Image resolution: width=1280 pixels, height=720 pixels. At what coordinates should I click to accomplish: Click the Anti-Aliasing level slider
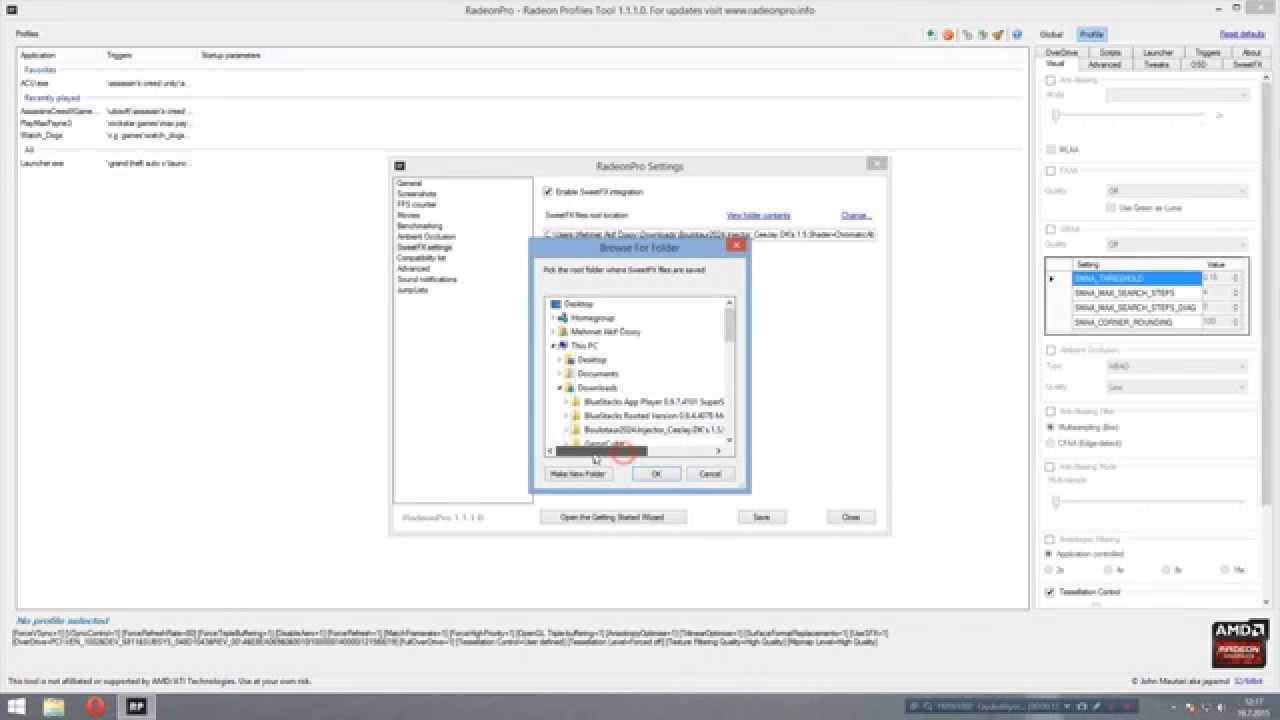[1130, 115]
